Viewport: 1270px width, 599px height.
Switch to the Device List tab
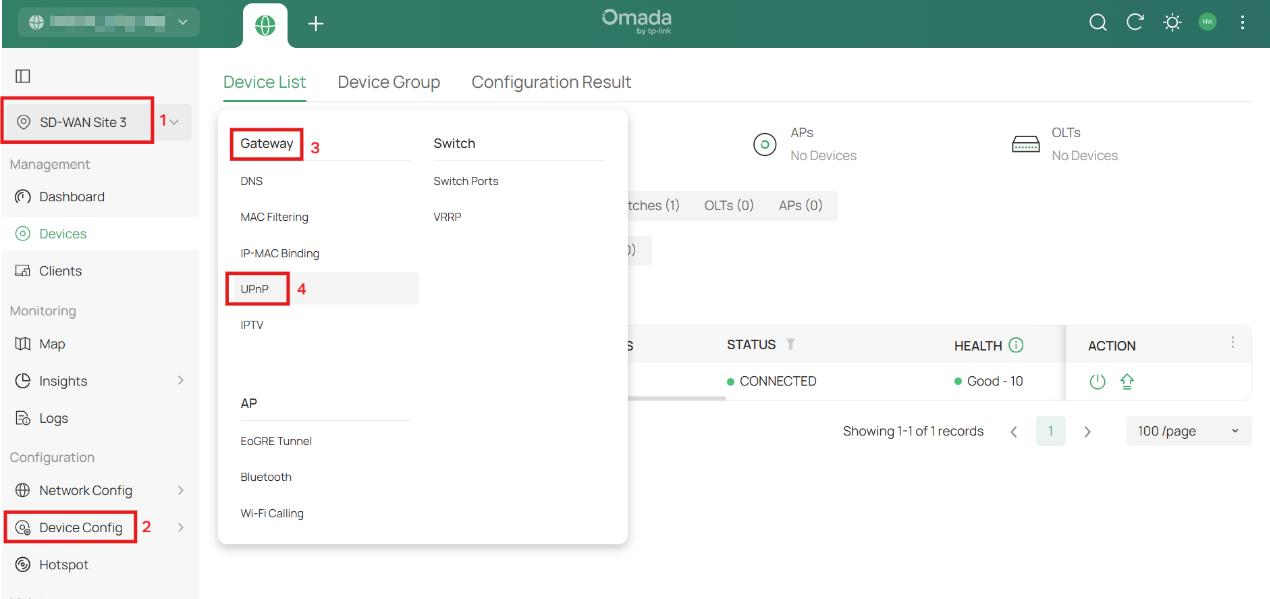click(x=265, y=82)
